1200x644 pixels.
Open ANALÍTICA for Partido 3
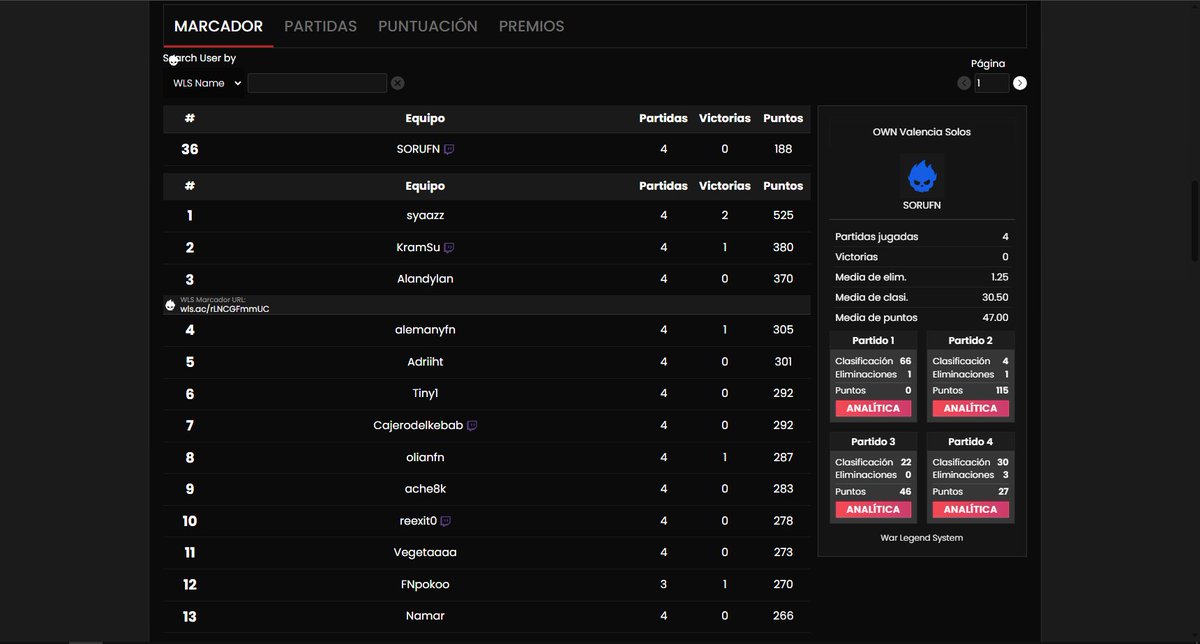pyautogui.click(x=873, y=509)
